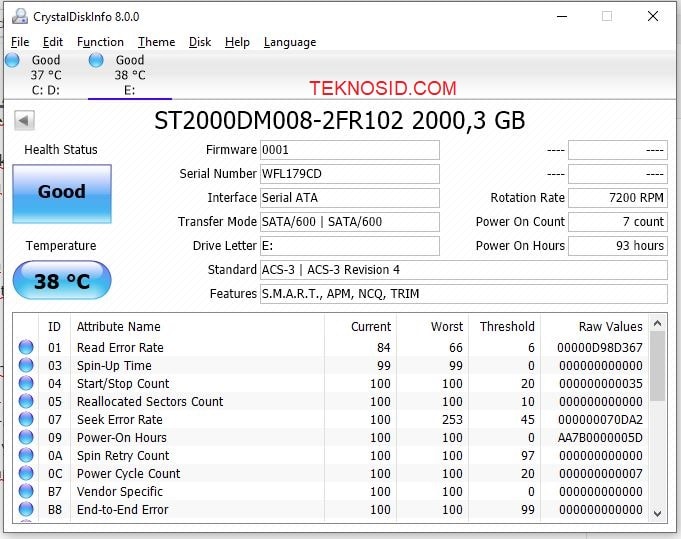The width and height of the screenshot is (681, 539).
Task: Click the Firmware field showing 0001
Action: [350, 150]
